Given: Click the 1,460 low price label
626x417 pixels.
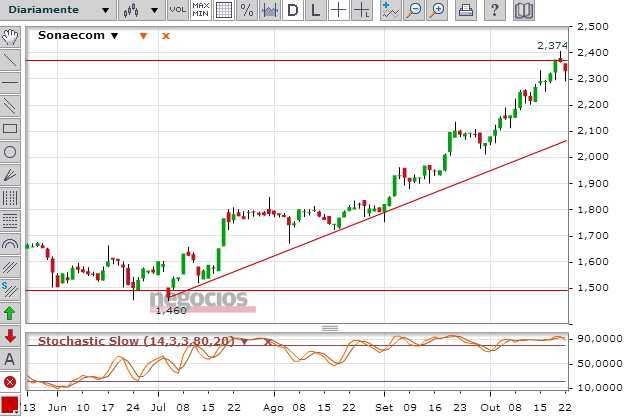Looking at the screenshot, I should (171, 310).
